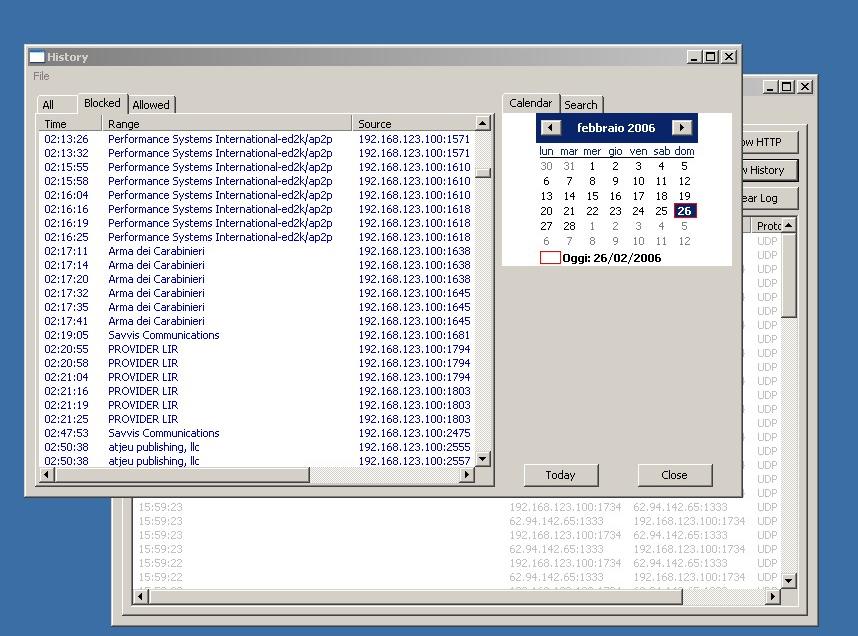Screen dimensions: 858x636
Task: Switch to the All tab
Action: 48,105
